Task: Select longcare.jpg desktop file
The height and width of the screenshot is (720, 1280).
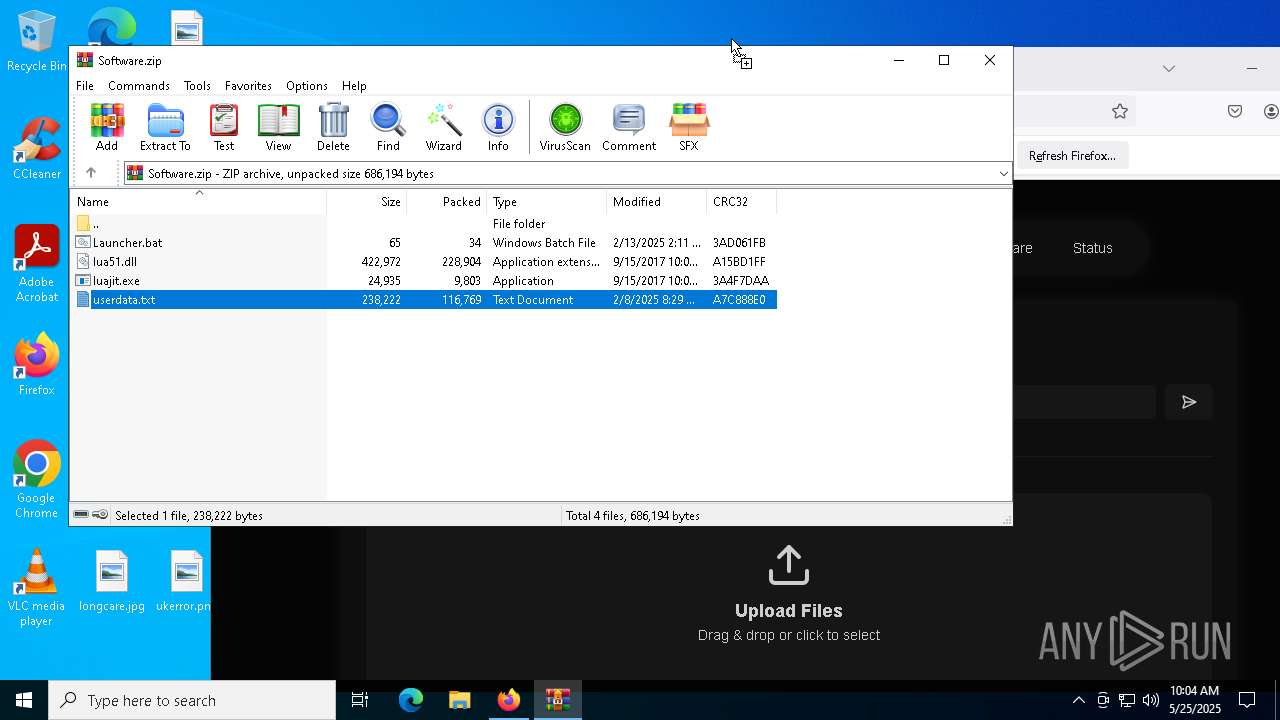Action: pos(112,582)
